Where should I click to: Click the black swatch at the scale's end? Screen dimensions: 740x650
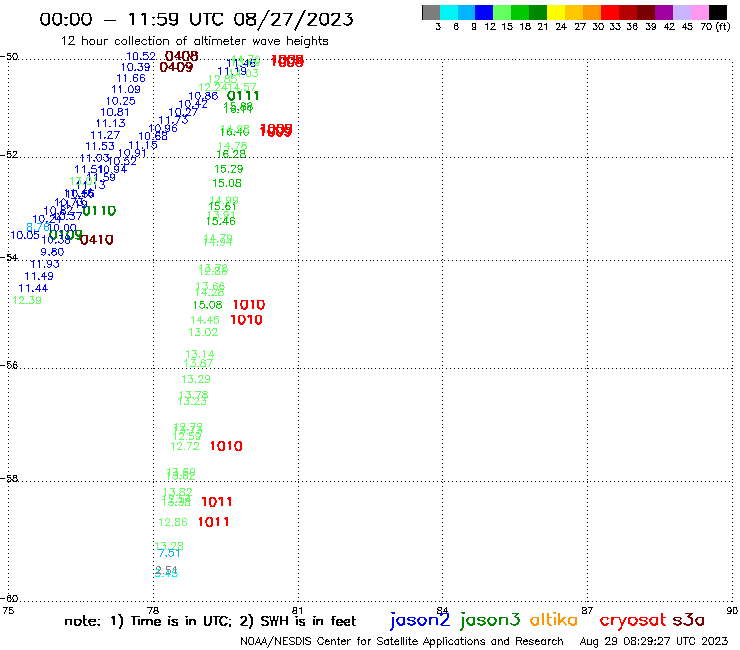[717, 12]
